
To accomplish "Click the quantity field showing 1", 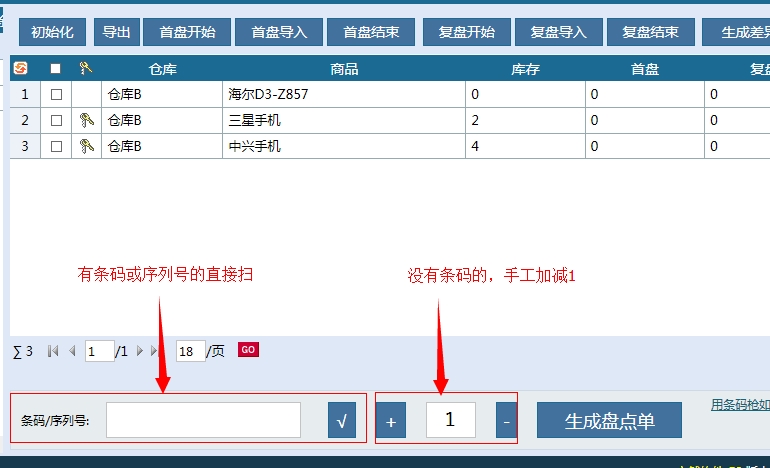I will [x=451, y=420].
